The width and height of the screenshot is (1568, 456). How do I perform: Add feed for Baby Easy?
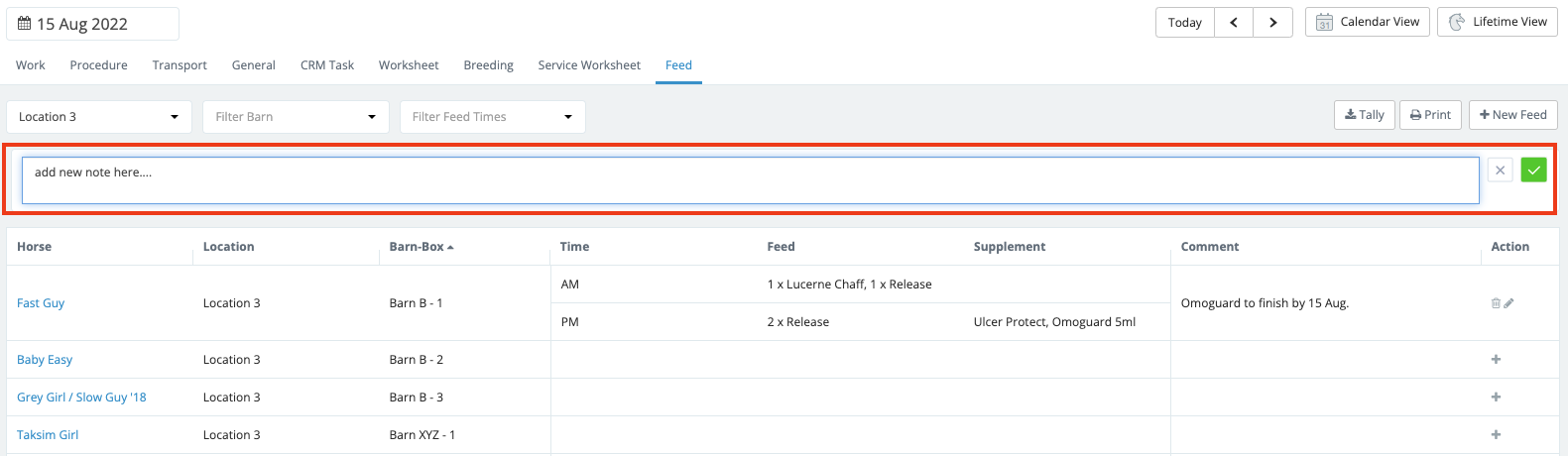click(x=1496, y=360)
